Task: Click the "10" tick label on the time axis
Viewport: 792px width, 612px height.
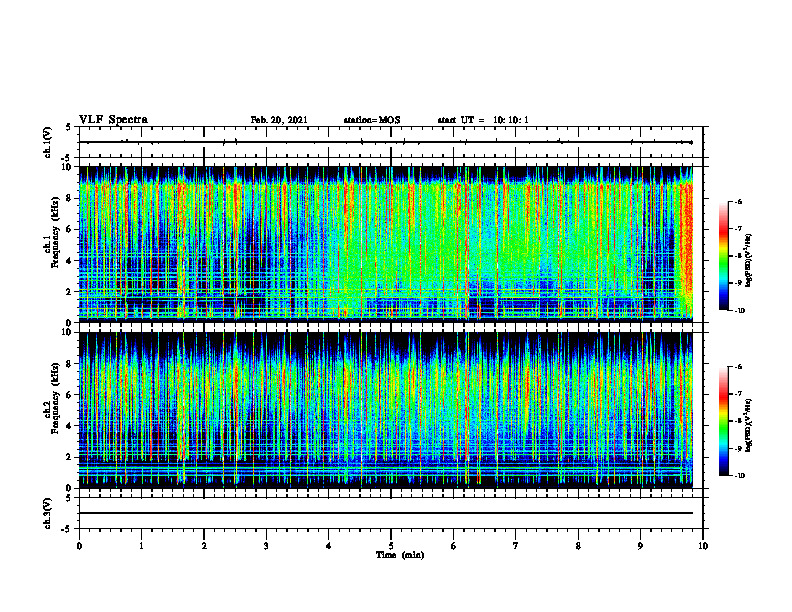Action: pos(703,546)
